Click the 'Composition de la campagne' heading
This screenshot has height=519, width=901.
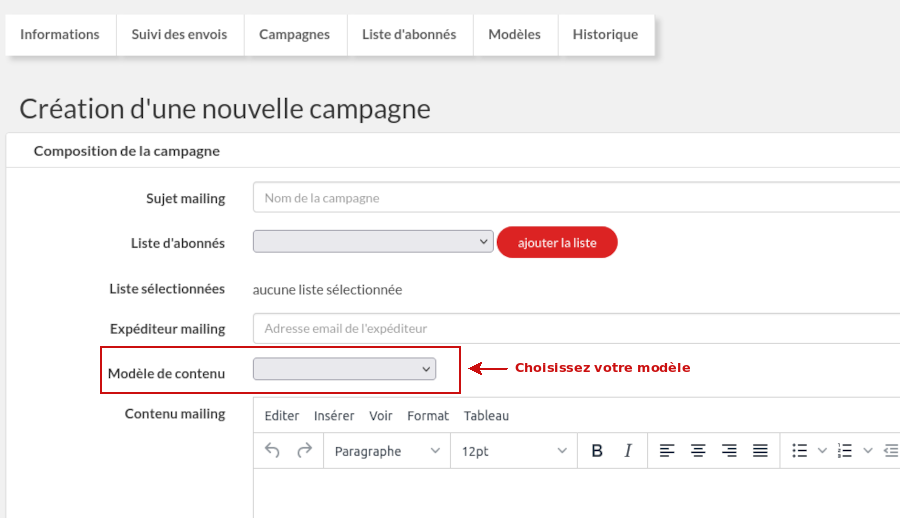coord(126,151)
